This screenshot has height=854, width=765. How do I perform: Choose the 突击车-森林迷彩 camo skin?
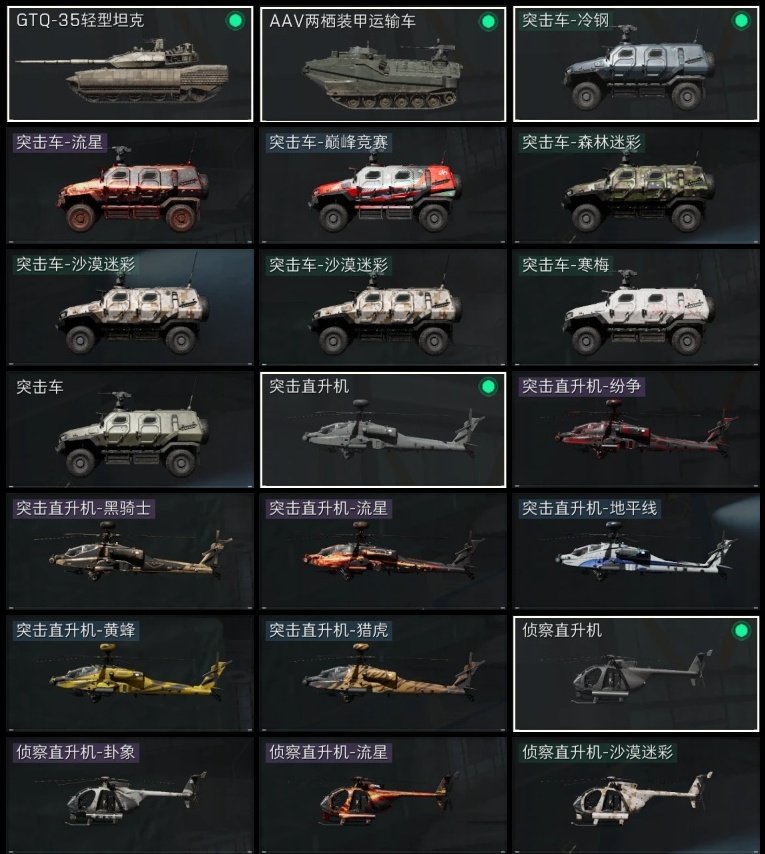click(636, 186)
